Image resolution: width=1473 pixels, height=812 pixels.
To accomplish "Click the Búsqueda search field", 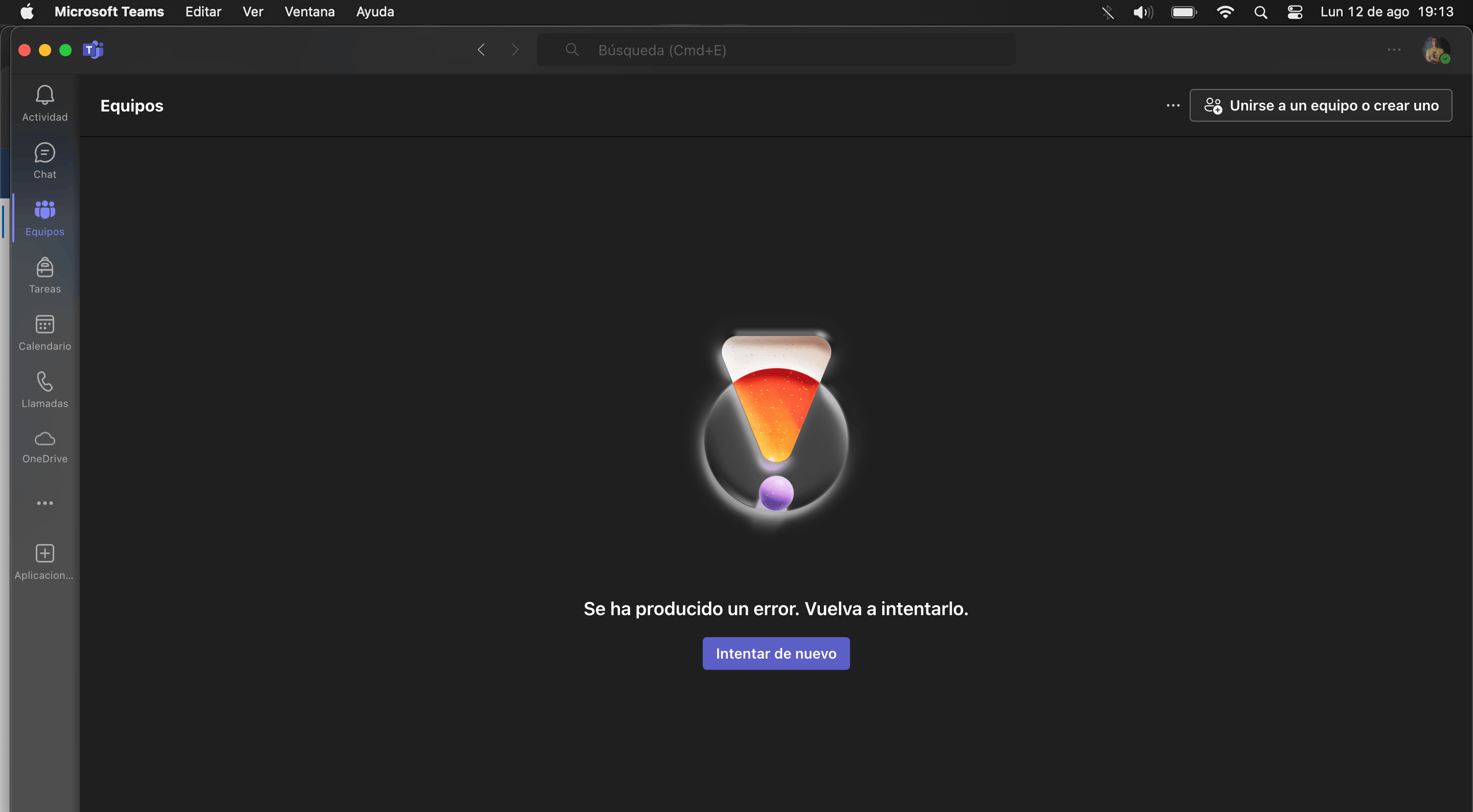I will click(775, 50).
